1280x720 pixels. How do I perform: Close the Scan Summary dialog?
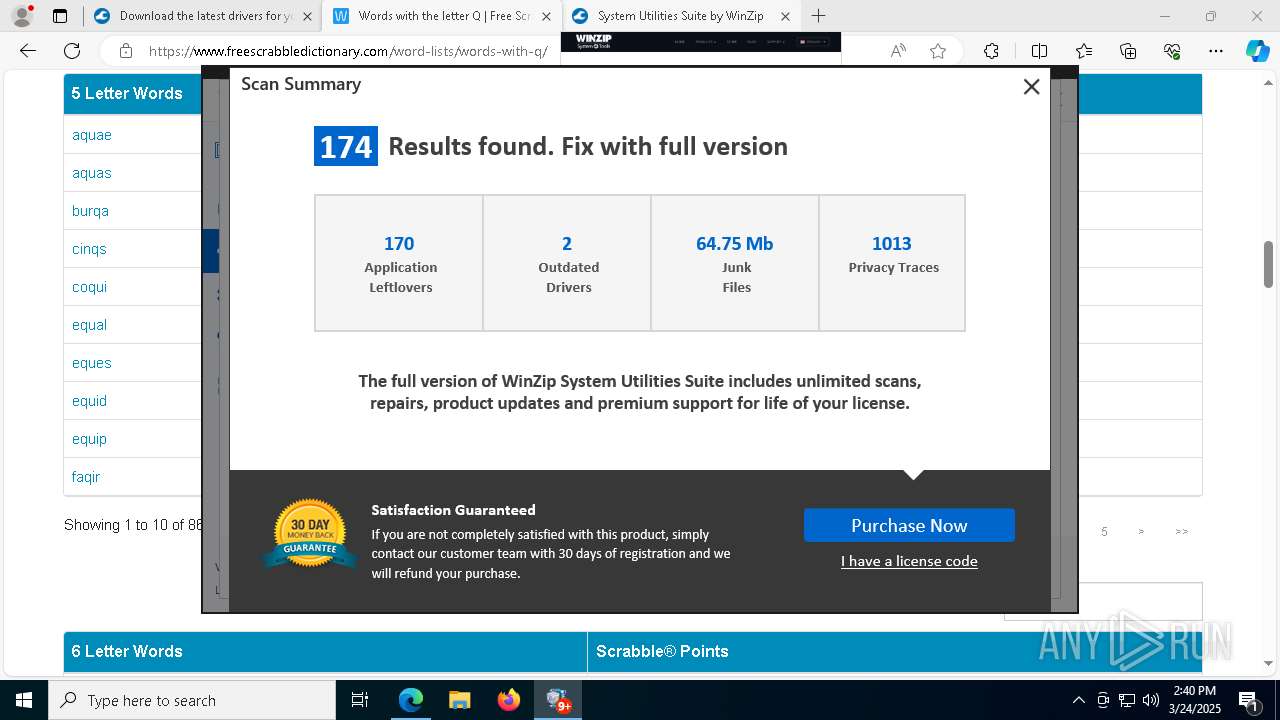coord(1031,87)
